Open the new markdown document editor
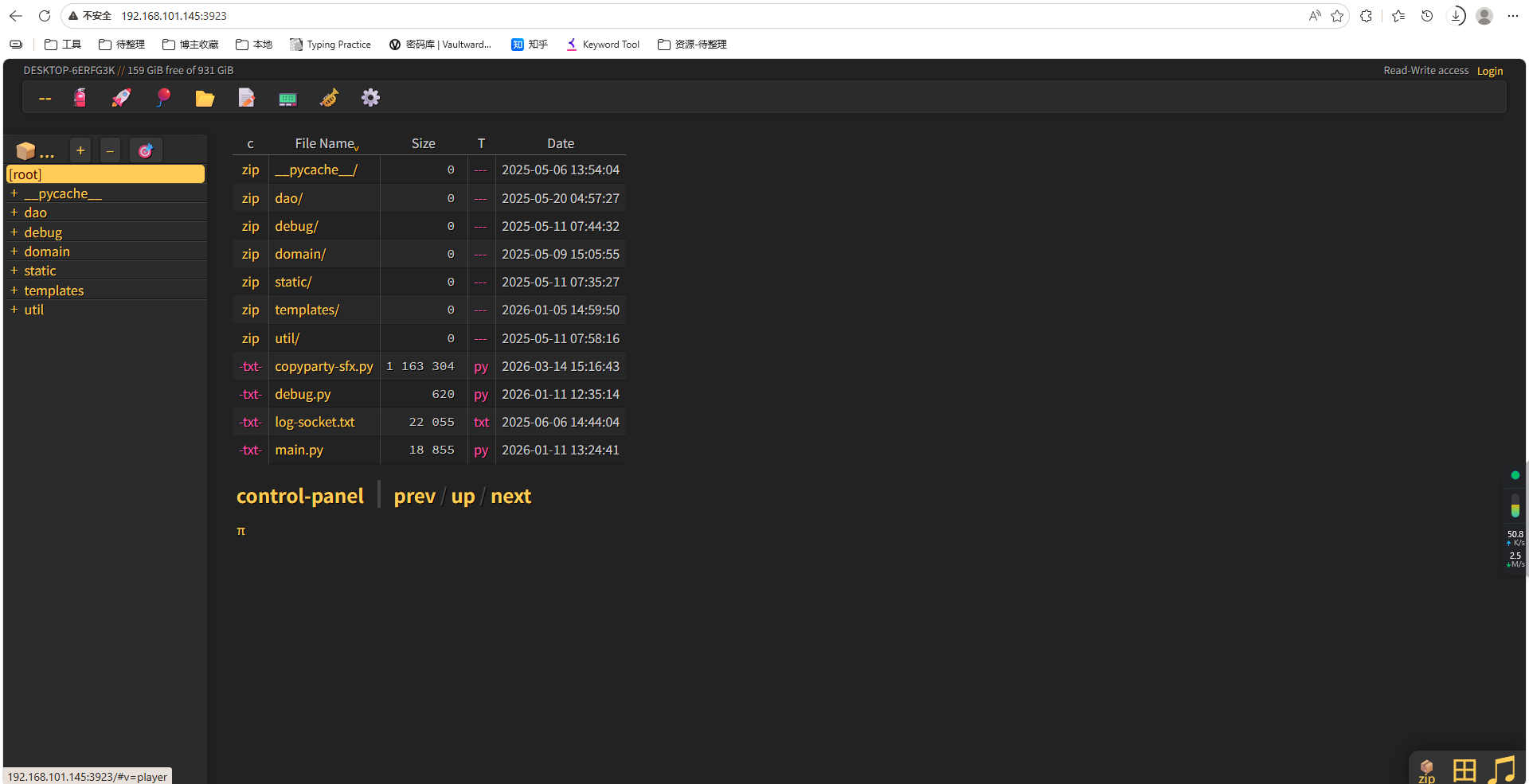The height and width of the screenshot is (784, 1529). coord(247,97)
